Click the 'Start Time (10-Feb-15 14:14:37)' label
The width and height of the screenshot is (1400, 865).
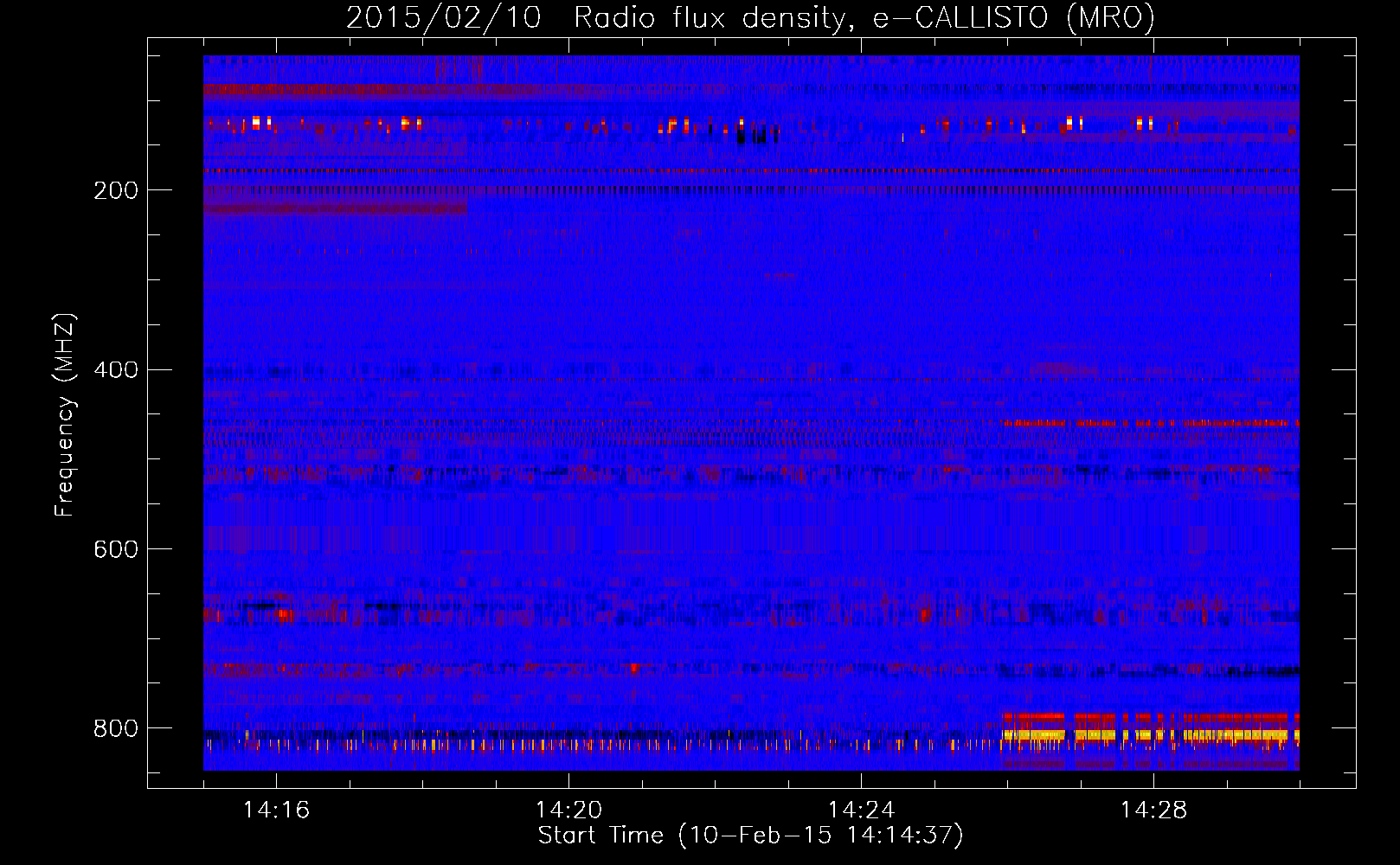750,836
